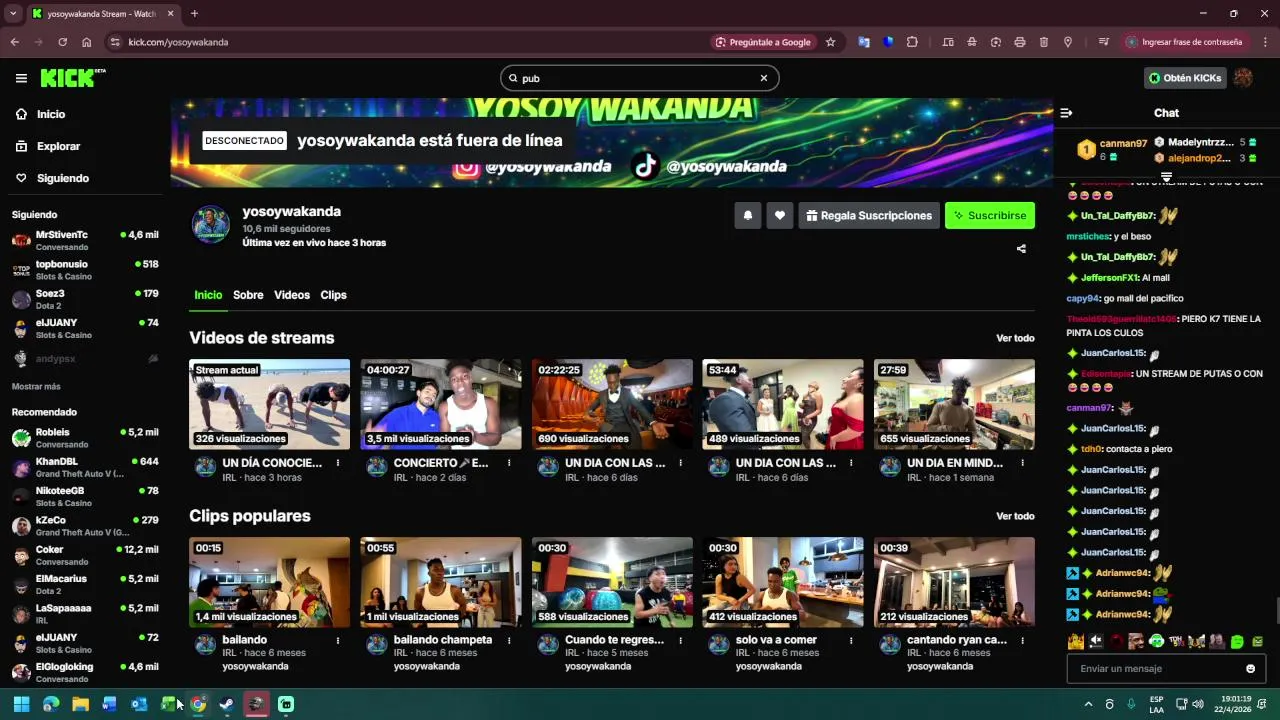
Task: Open the emoji picker in chat
Action: (x=1250, y=669)
